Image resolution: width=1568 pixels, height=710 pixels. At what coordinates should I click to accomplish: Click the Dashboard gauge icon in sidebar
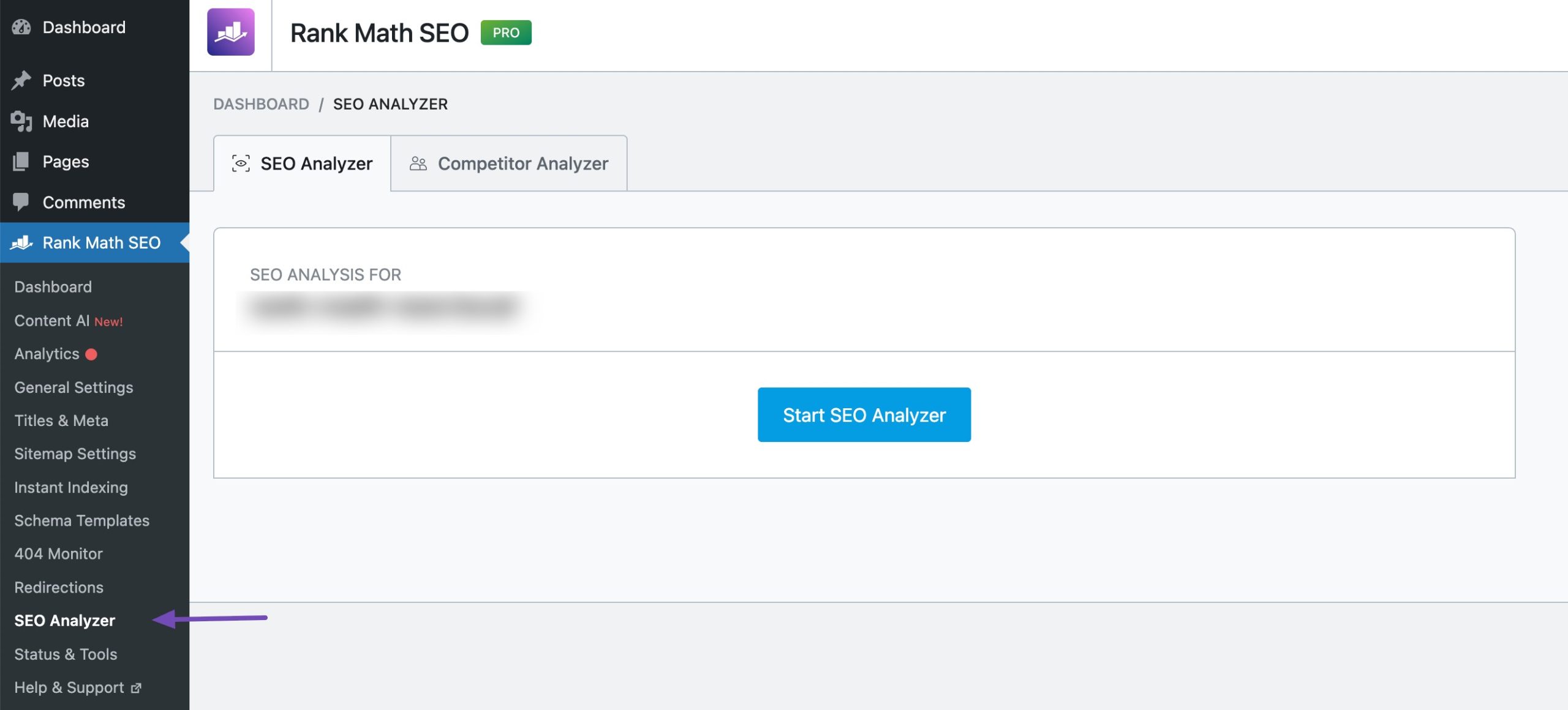coord(21,27)
